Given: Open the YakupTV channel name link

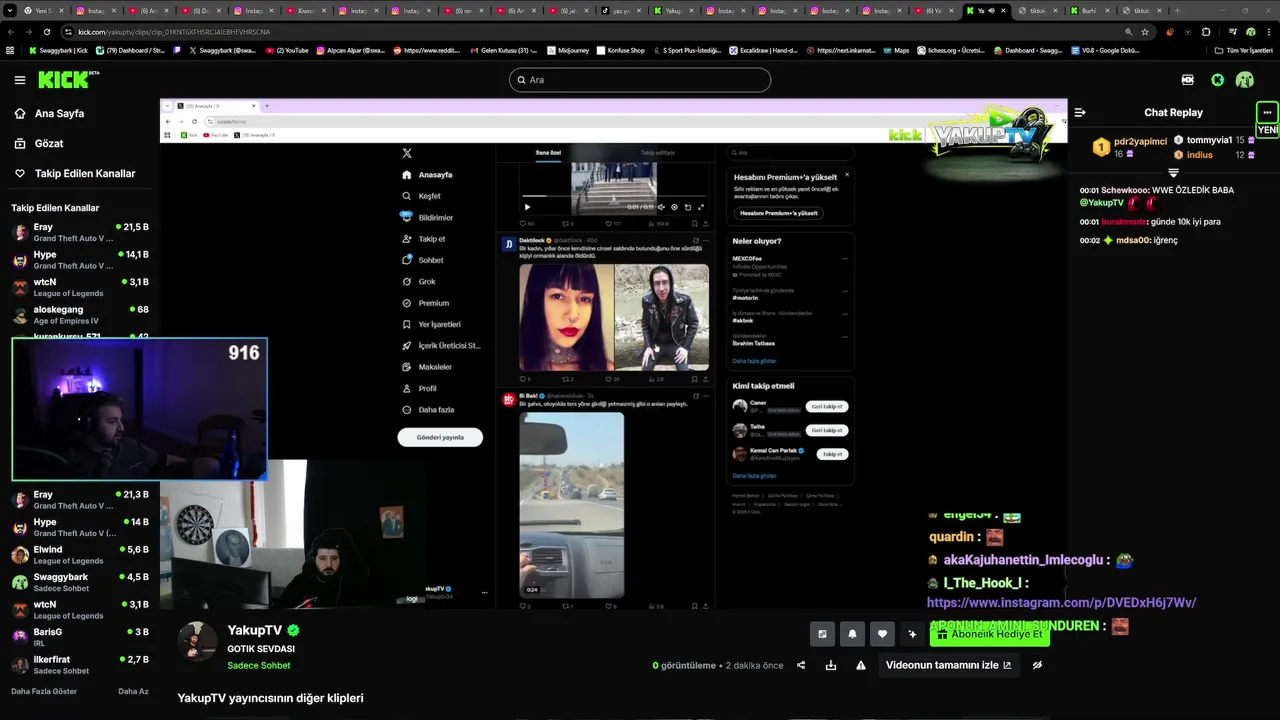Looking at the screenshot, I should tap(255, 631).
